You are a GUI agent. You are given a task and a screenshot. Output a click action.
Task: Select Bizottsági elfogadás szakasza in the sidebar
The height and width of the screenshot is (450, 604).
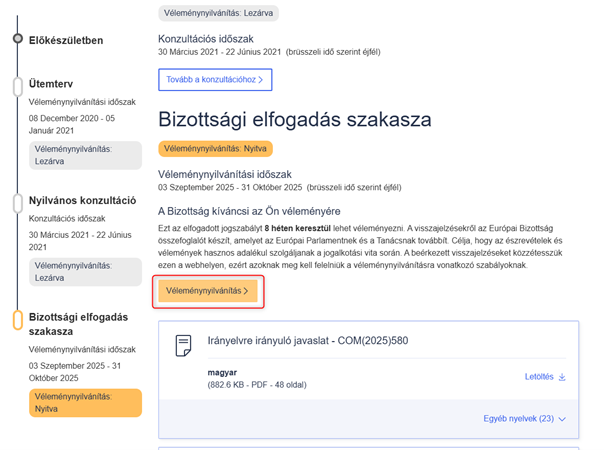78,324
